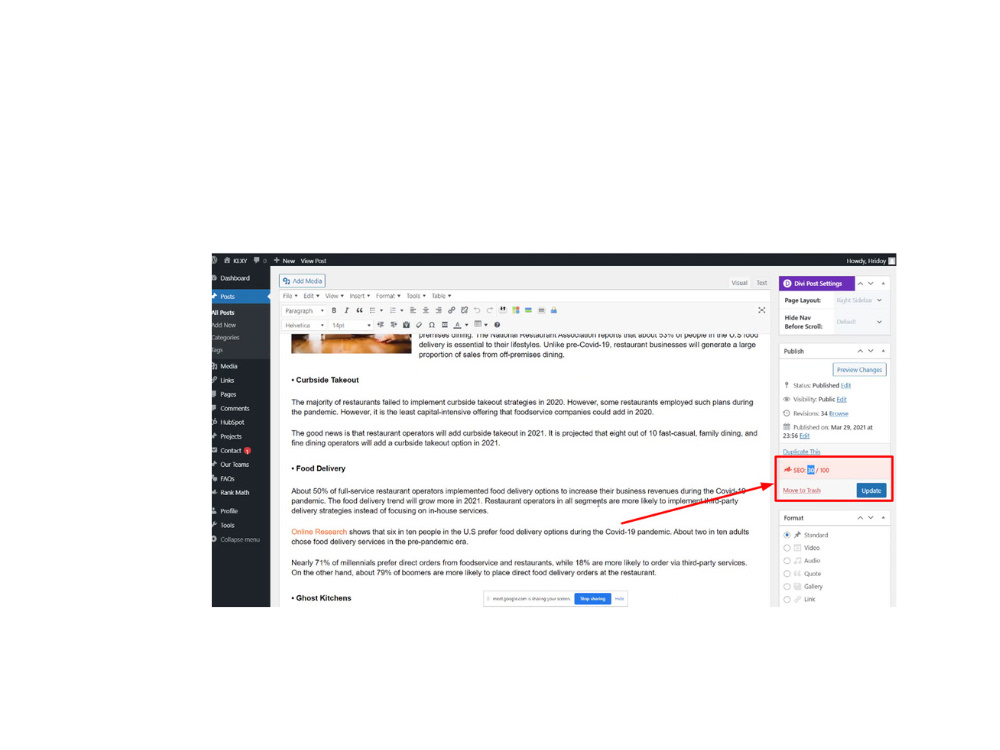
Task: Align text left
Action: point(413,311)
